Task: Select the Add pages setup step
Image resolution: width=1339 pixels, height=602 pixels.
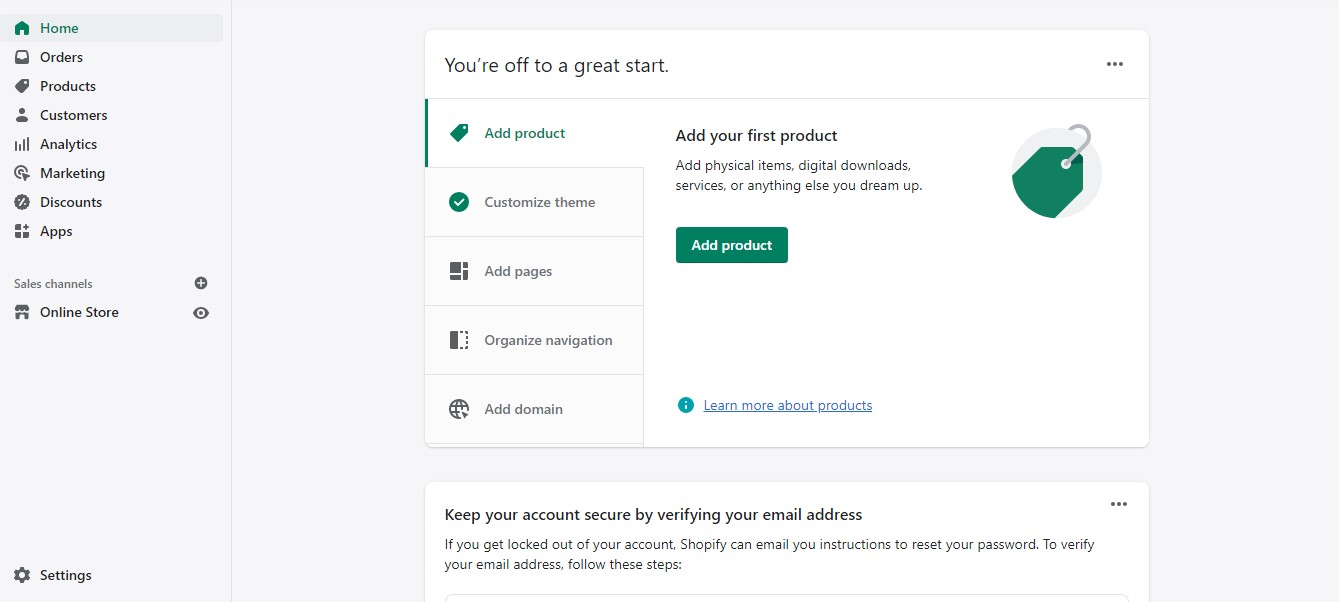Action: (518, 271)
